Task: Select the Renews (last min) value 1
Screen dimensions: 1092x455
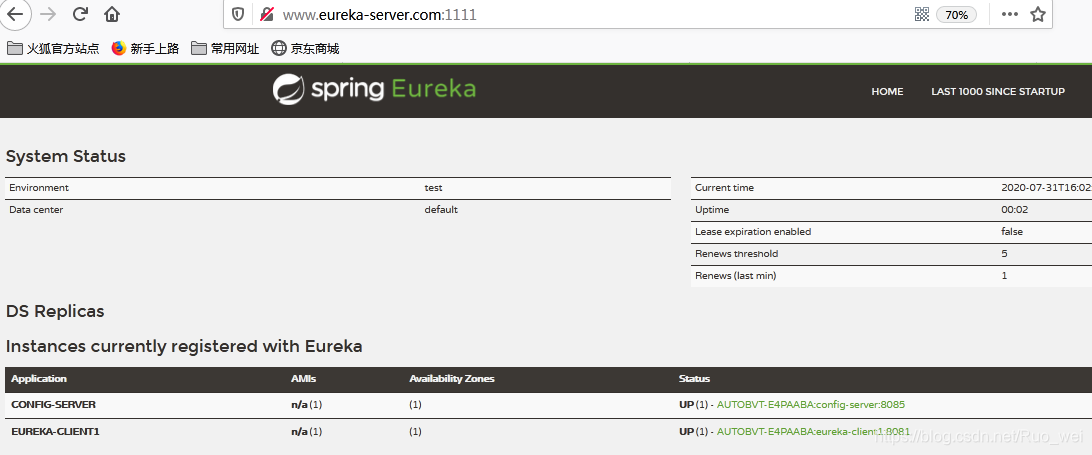Action: tap(1004, 275)
